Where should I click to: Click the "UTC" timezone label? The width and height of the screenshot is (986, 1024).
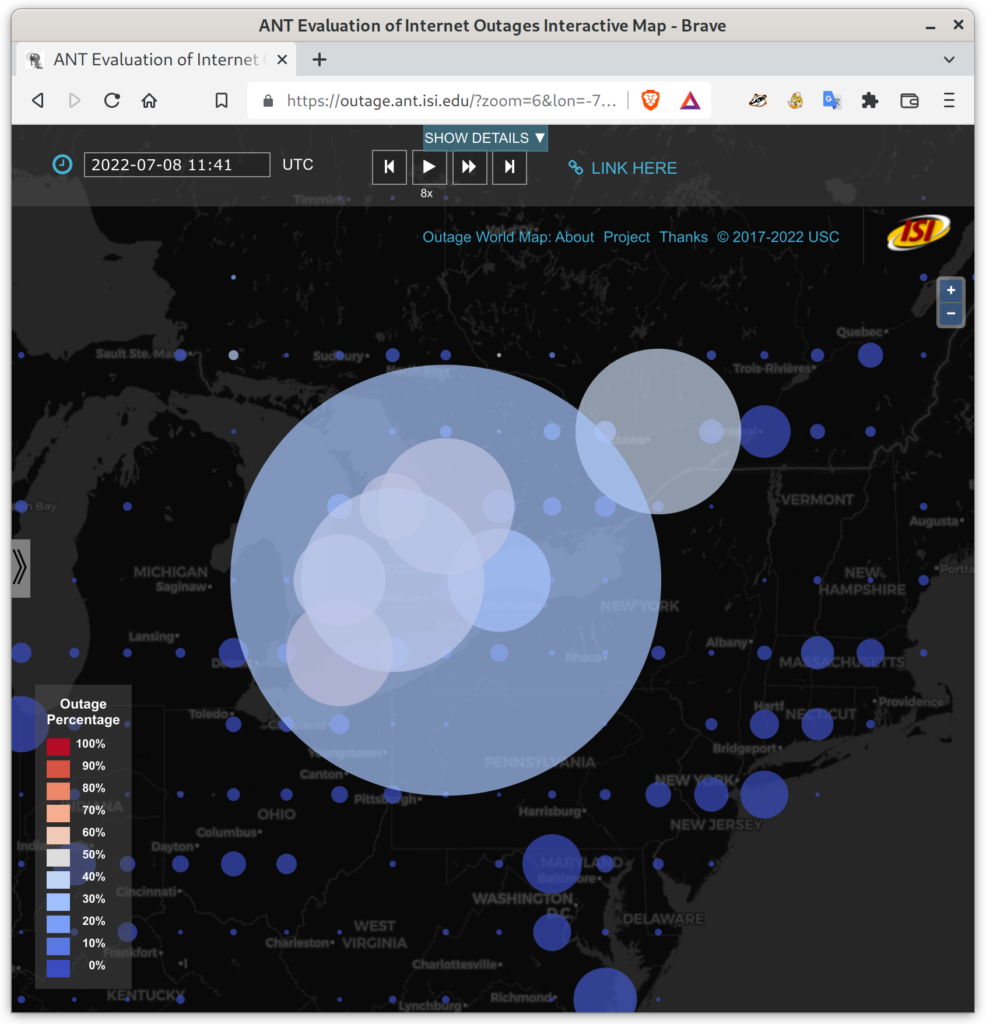[x=298, y=165]
